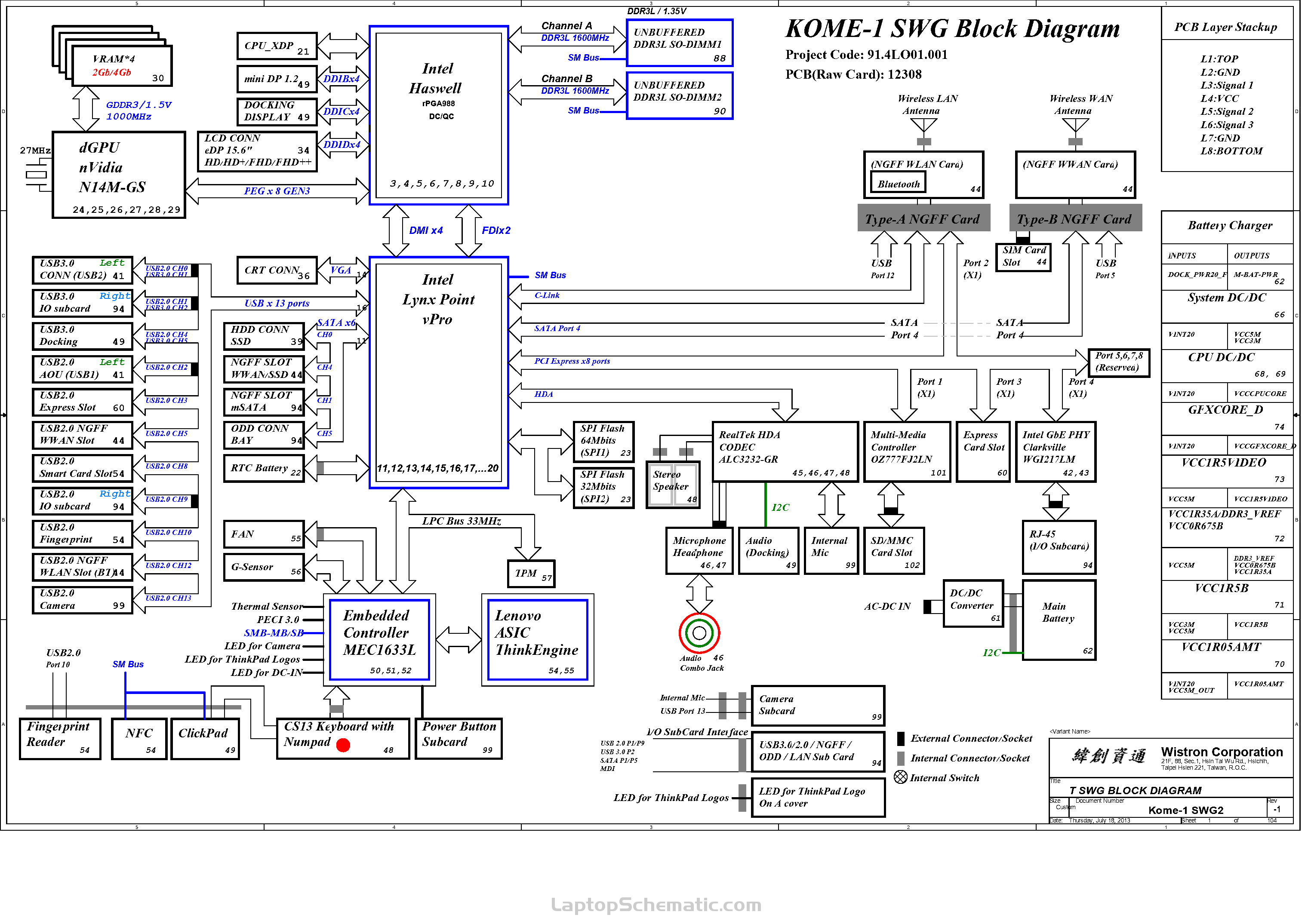Select the Audio (Docking) box

point(769,550)
